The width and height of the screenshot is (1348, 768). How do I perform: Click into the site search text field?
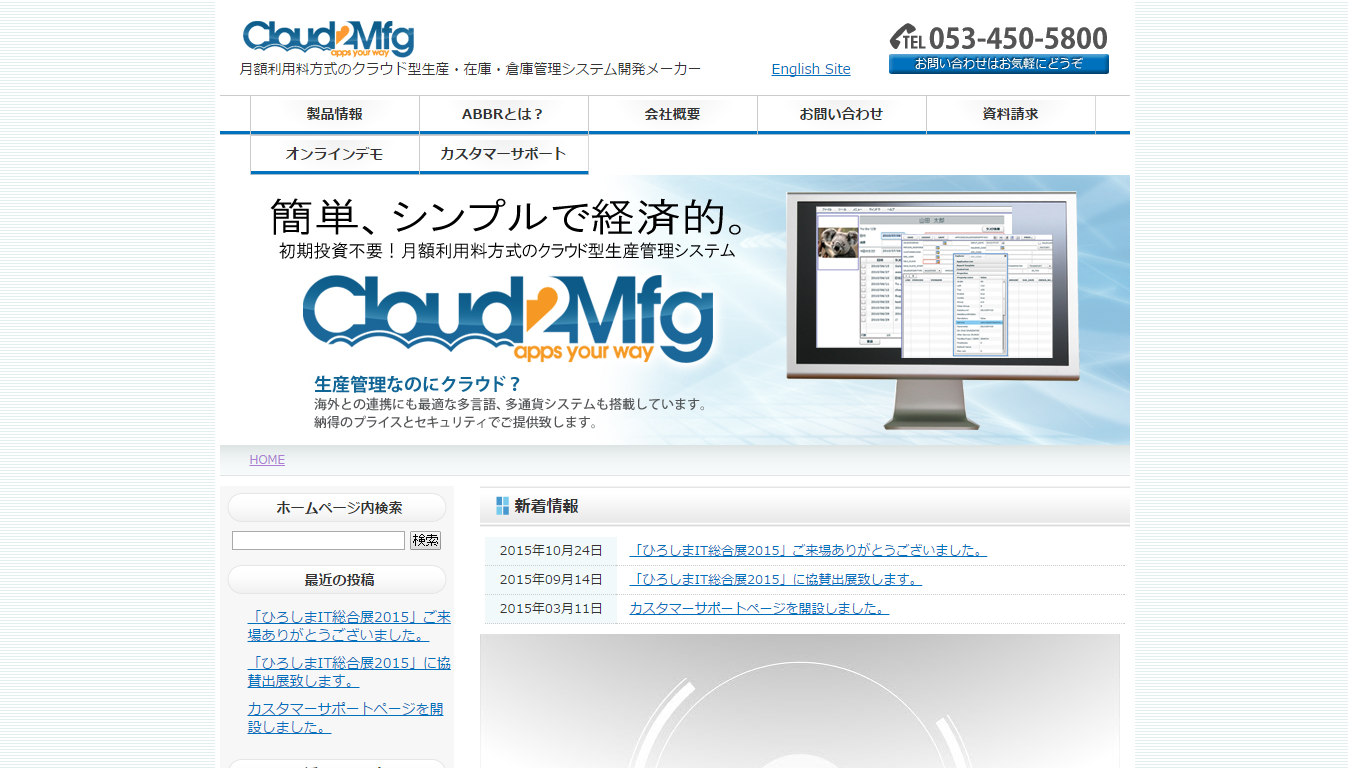pos(318,541)
